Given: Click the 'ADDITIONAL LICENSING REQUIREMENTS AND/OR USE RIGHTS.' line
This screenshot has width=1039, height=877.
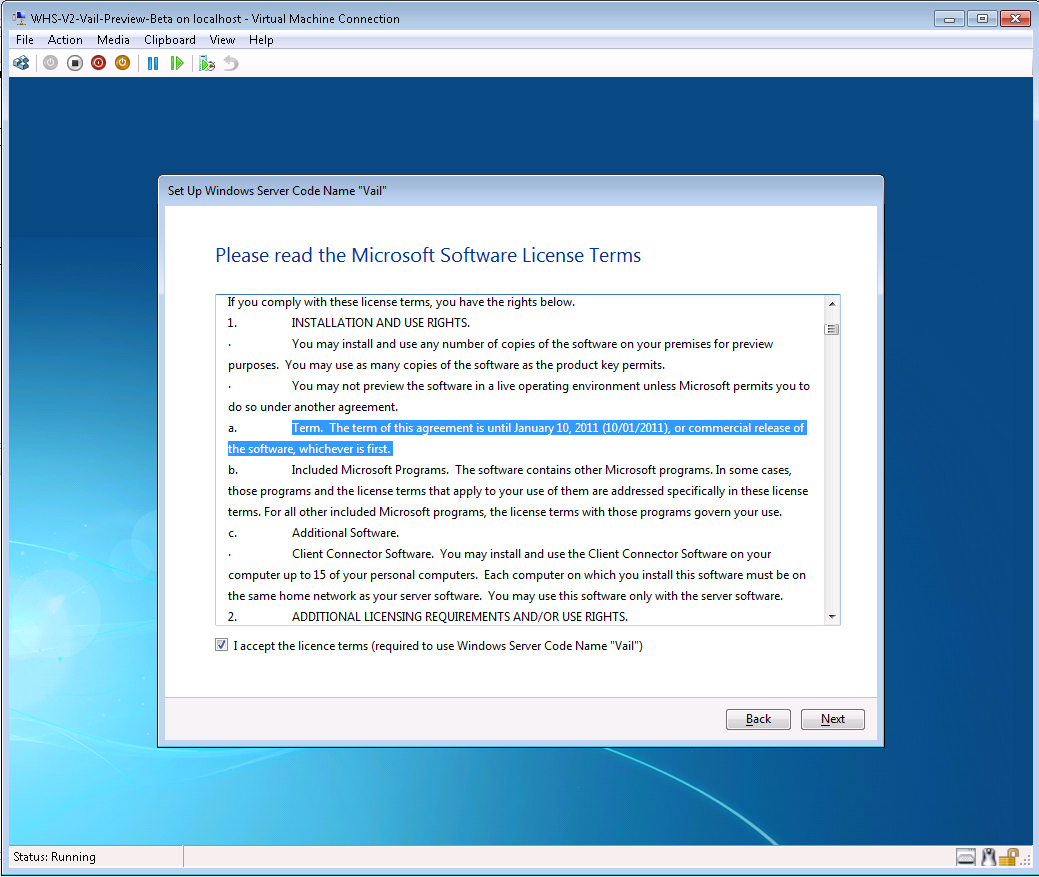Looking at the screenshot, I should [x=460, y=617].
